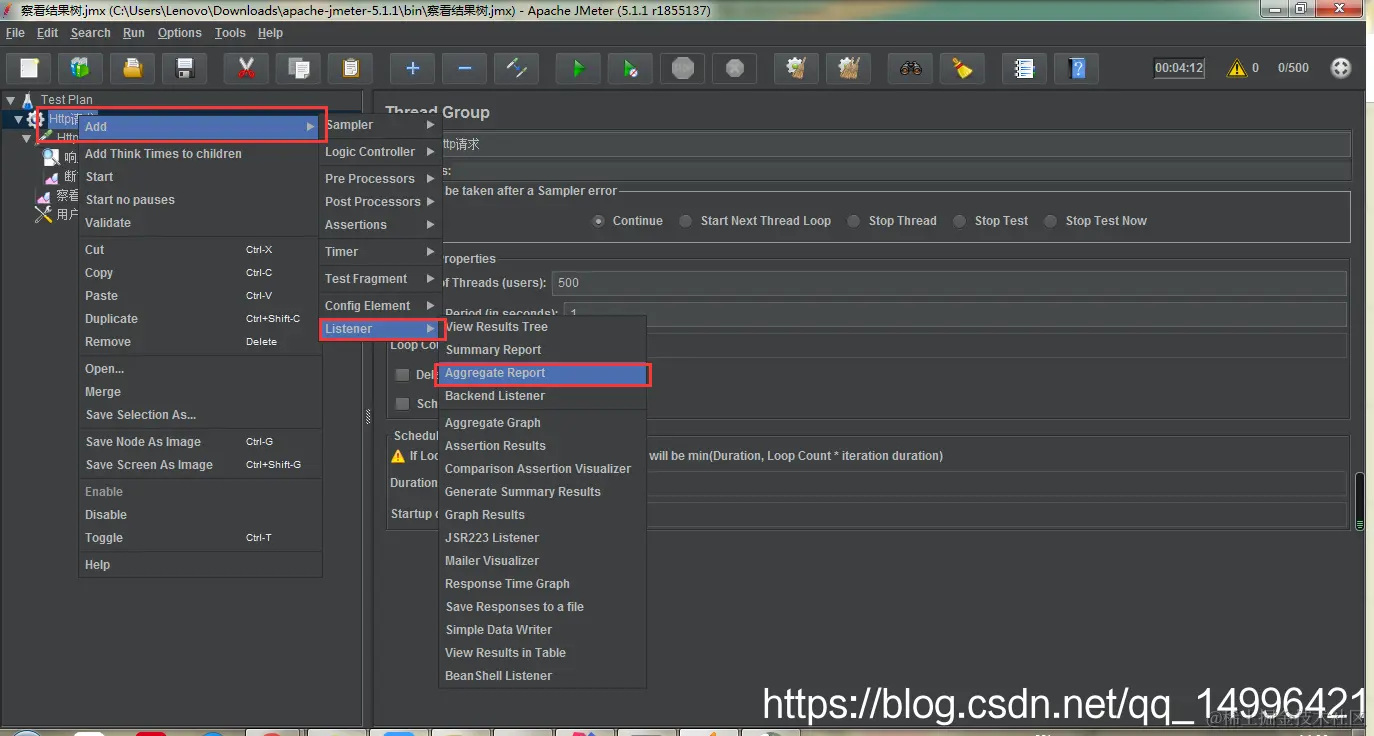The width and height of the screenshot is (1374, 736).
Task: Open the Run menu
Action: [x=134, y=33]
